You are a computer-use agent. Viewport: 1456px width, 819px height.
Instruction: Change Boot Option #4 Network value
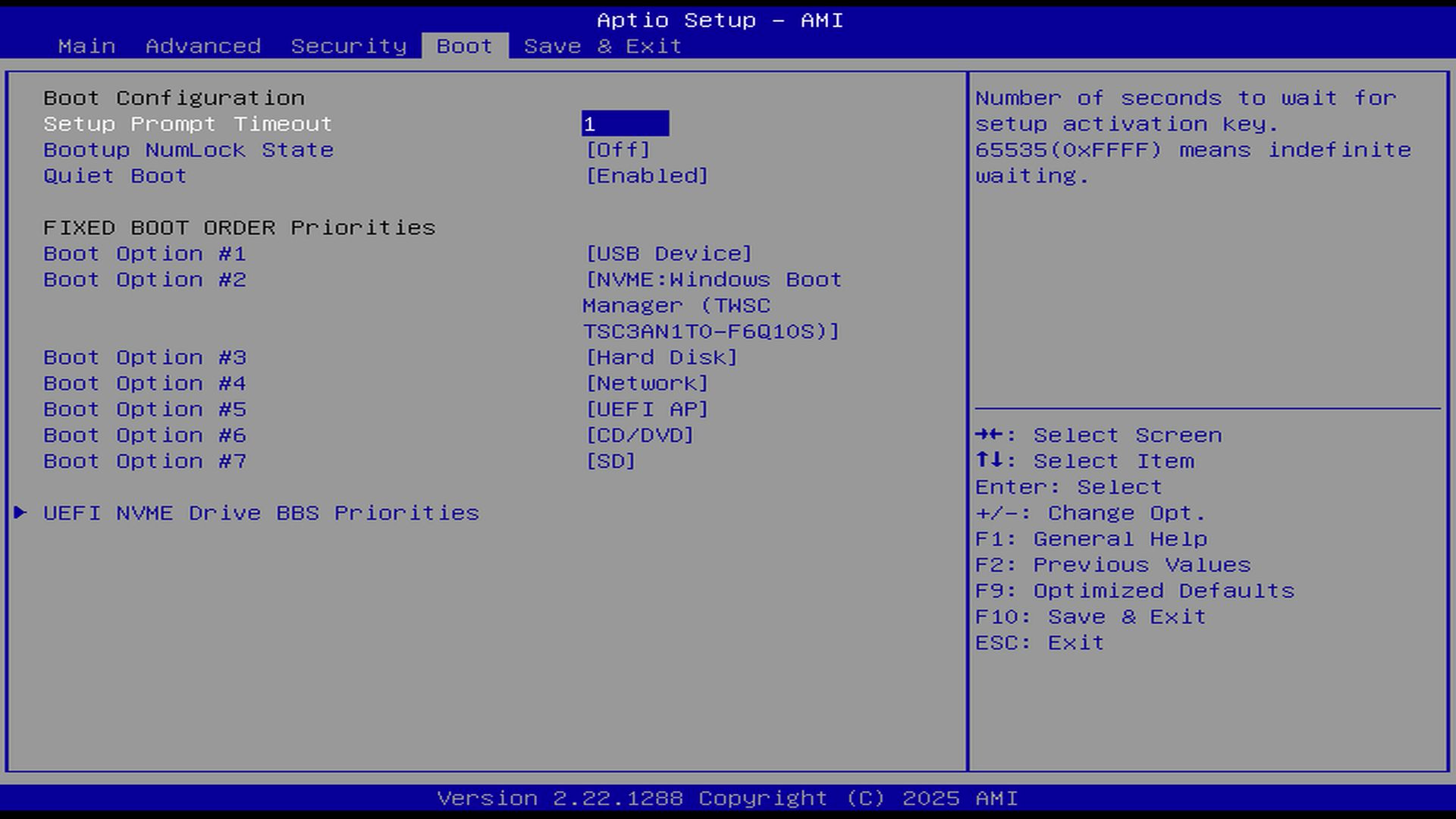pyautogui.click(x=646, y=384)
